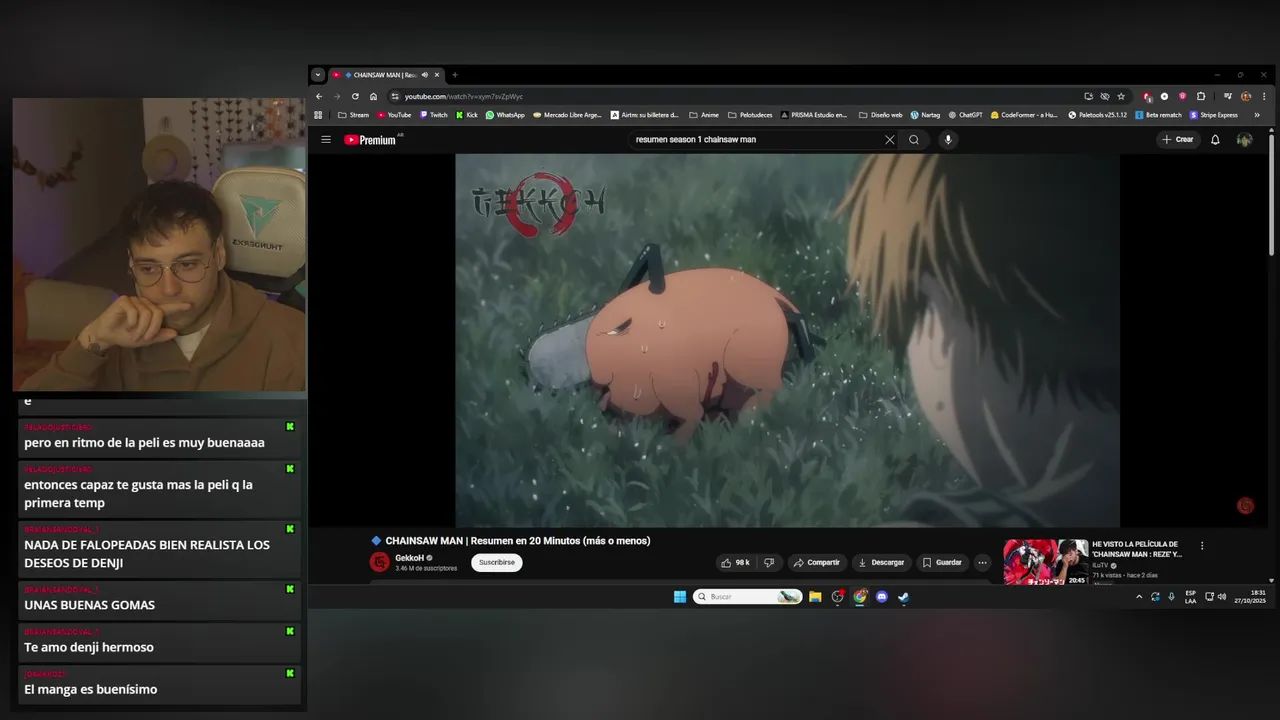Dislike the video with thumbs down
Screen dimensions: 1280x720
coord(769,563)
